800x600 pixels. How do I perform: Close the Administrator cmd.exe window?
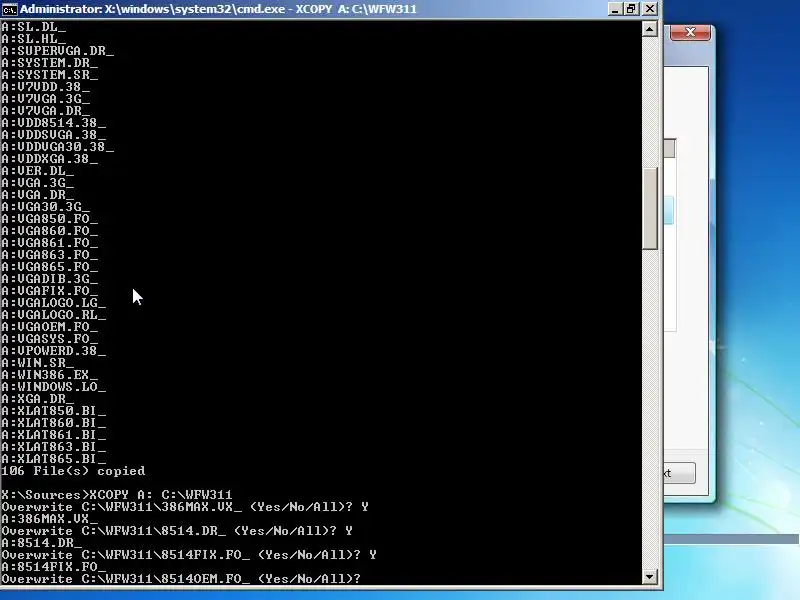point(649,9)
